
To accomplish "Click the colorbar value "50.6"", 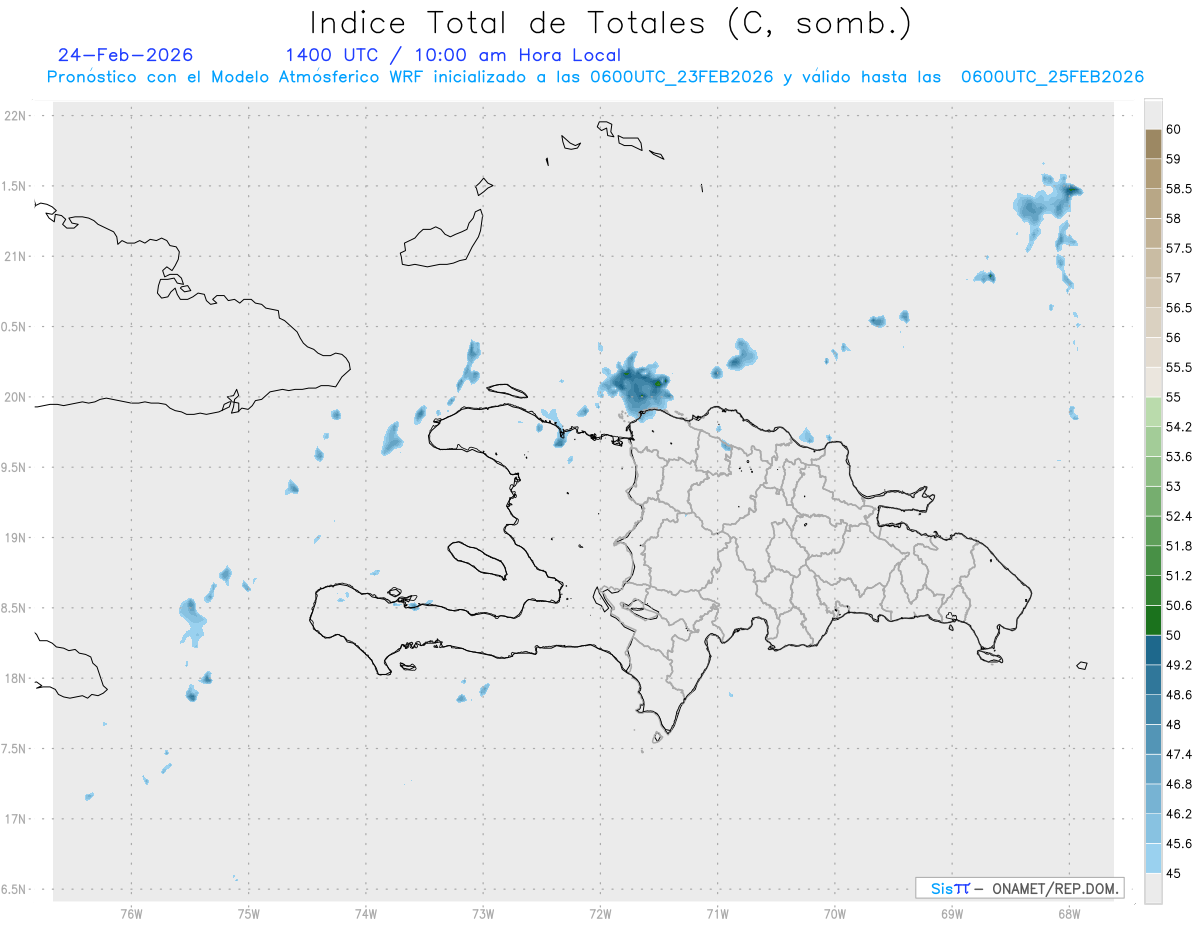I will coord(1179,606).
